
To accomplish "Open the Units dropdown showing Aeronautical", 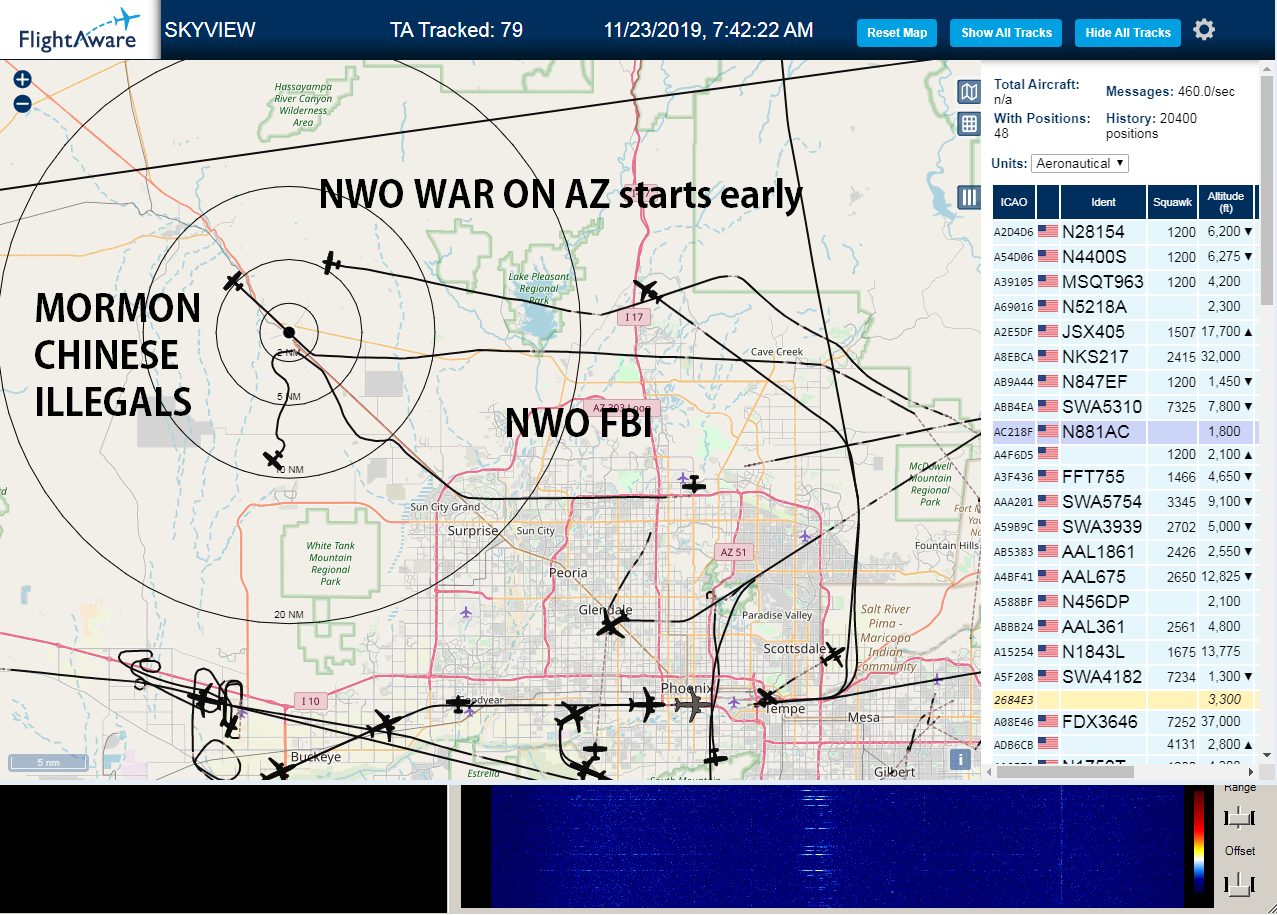I will 1081,163.
